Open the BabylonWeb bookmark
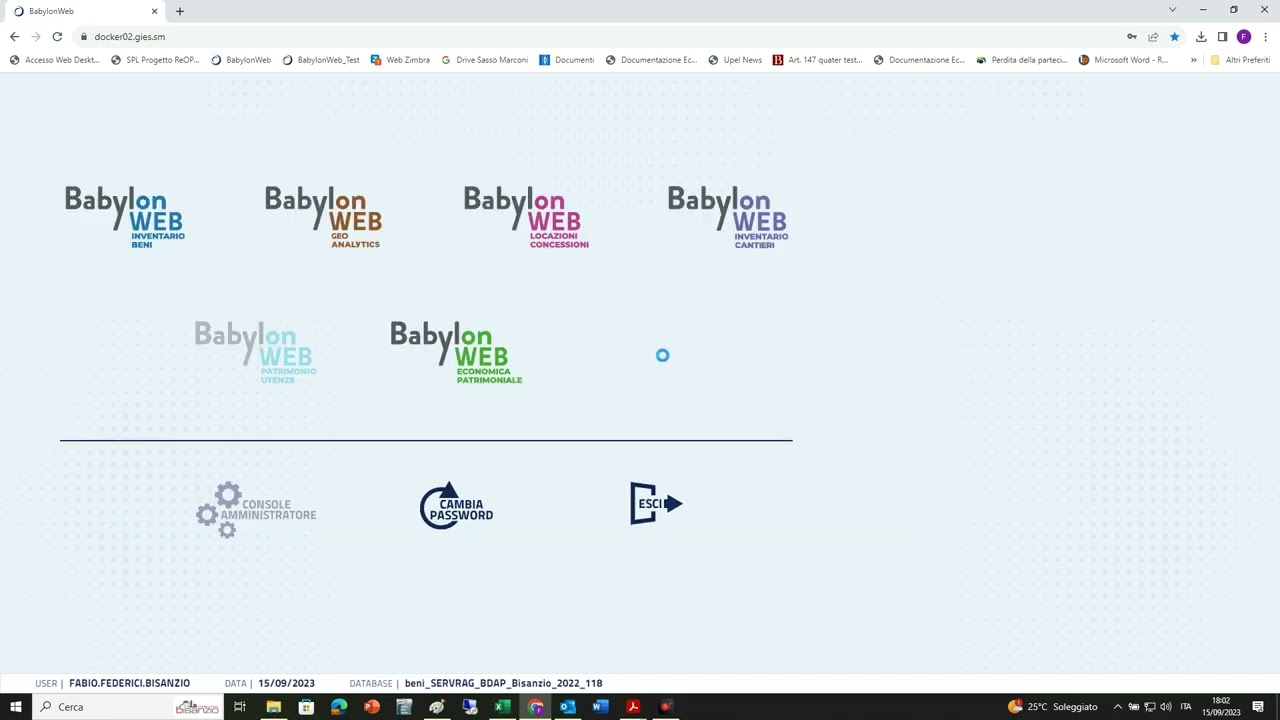1280x720 pixels. [x=241, y=60]
